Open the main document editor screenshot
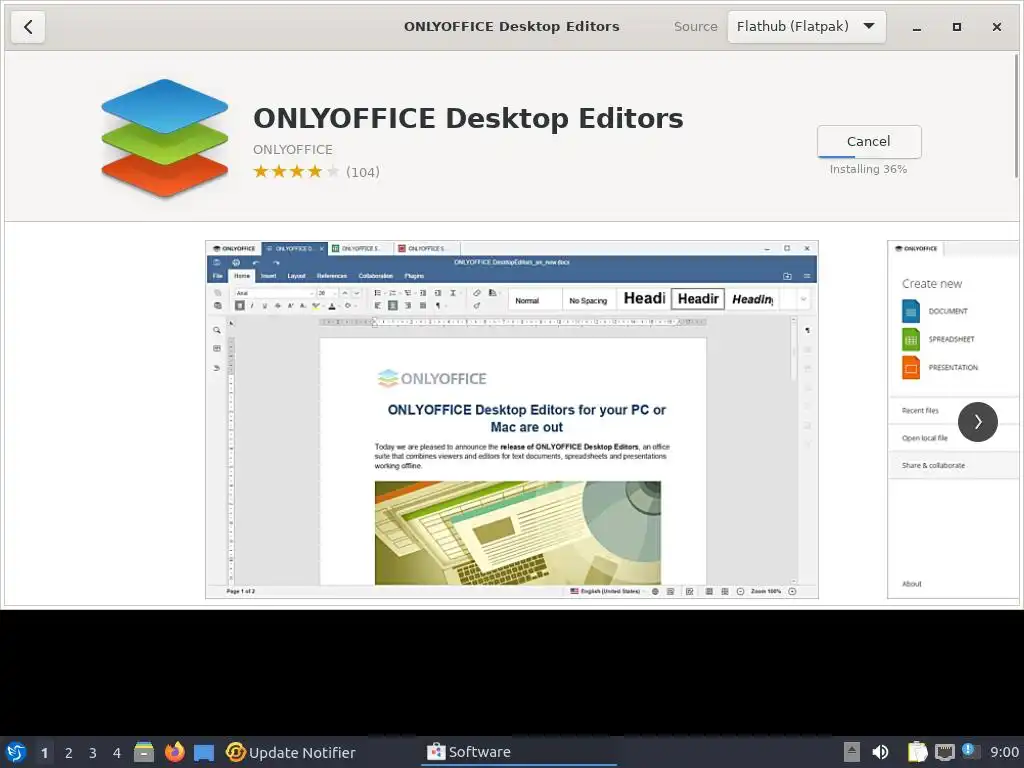This screenshot has width=1024, height=768. (x=512, y=419)
